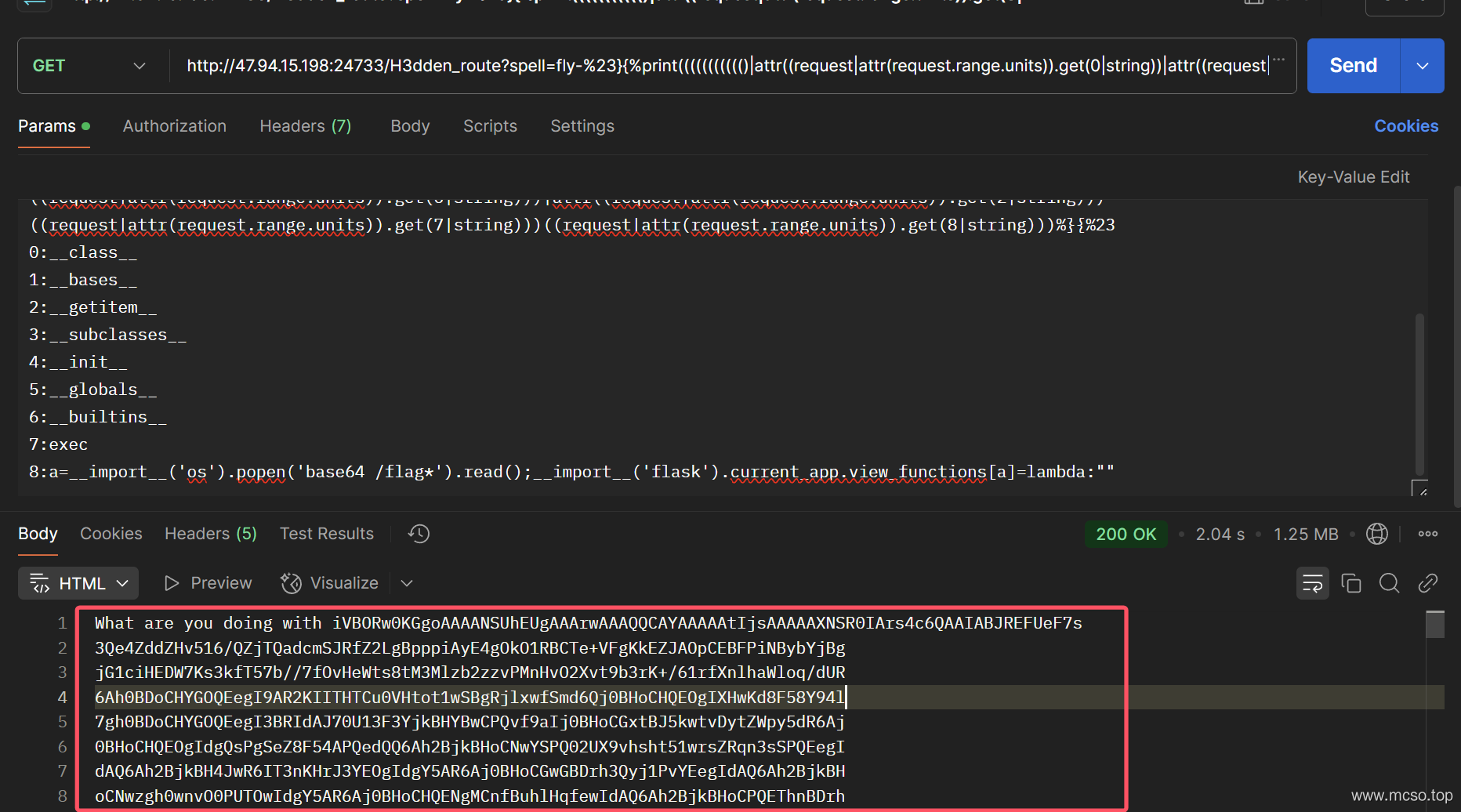The width and height of the screenshot is (1461, 812).
Task: Click the line starting '8:a=__import__'
Action: 571,472
